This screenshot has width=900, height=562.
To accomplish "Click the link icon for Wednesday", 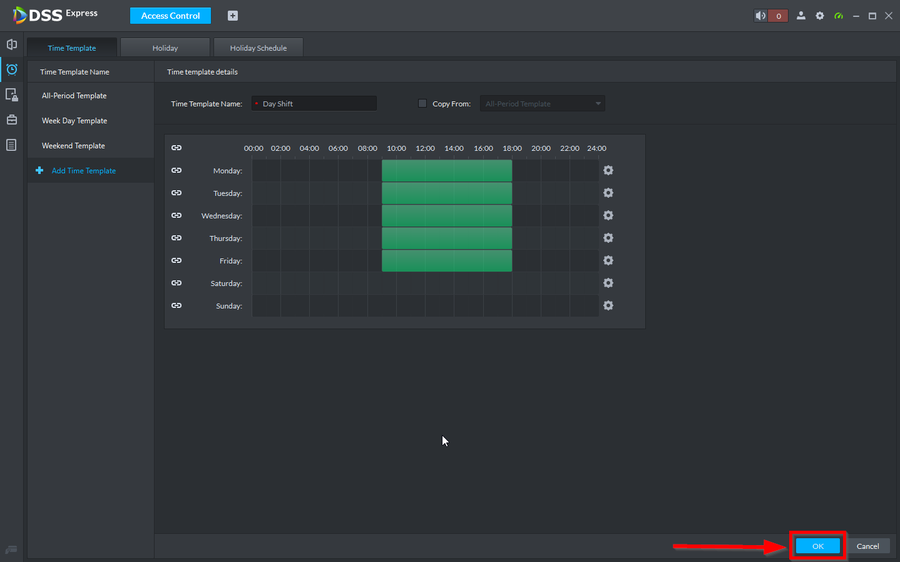I will 176,215.
